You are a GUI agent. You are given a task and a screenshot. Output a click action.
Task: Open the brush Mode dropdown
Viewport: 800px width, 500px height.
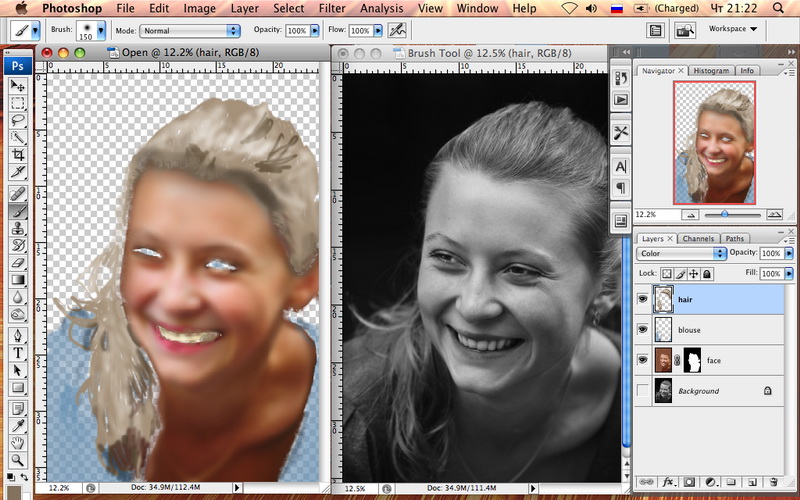[x=188, y=31]
